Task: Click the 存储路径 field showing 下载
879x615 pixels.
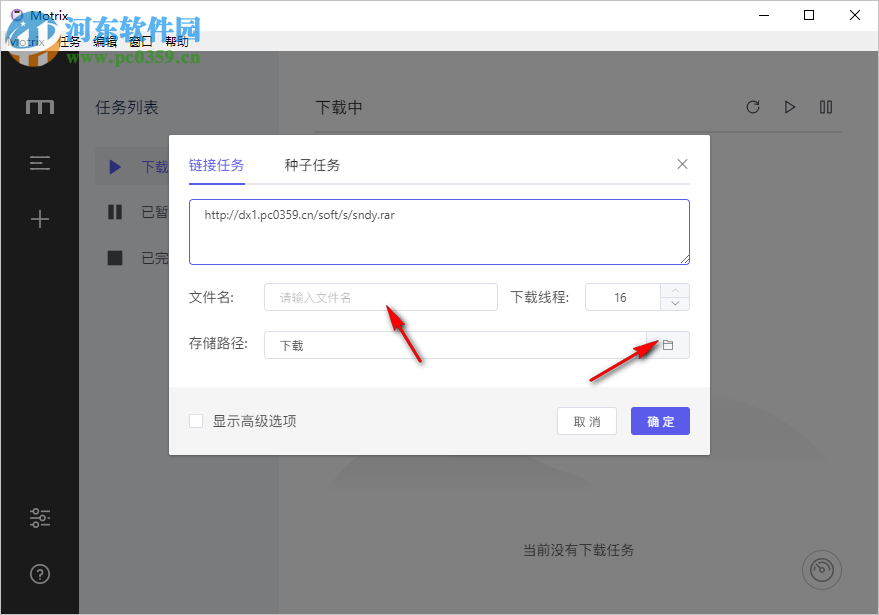Action: [455, 345]
